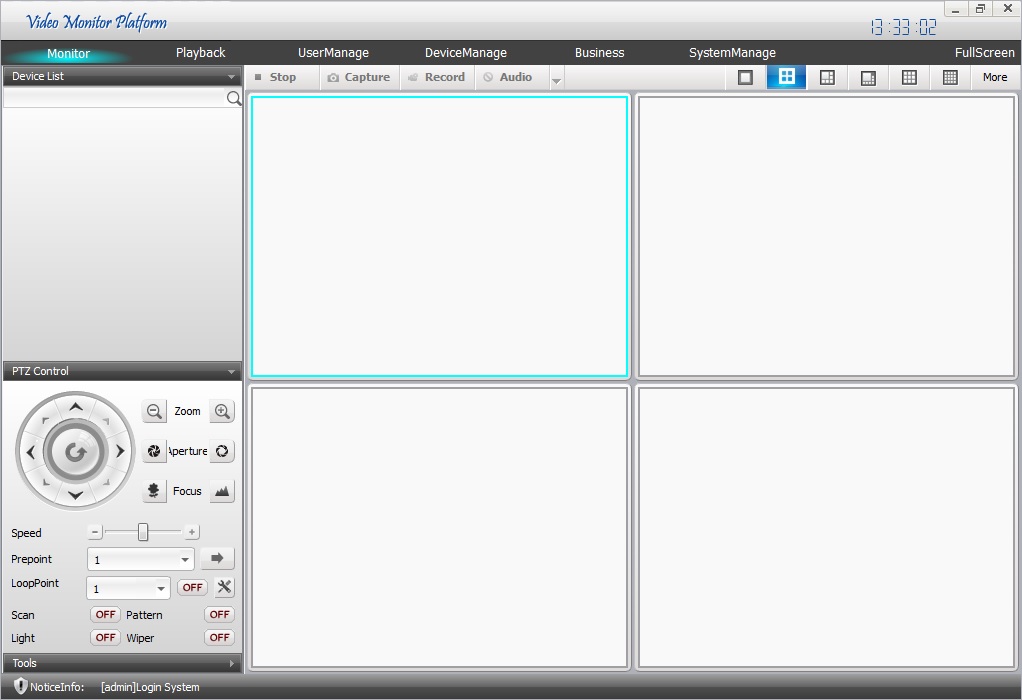Click the Capture button
The width and height of the screenshot is (1022, 700).
click(359, 77)
